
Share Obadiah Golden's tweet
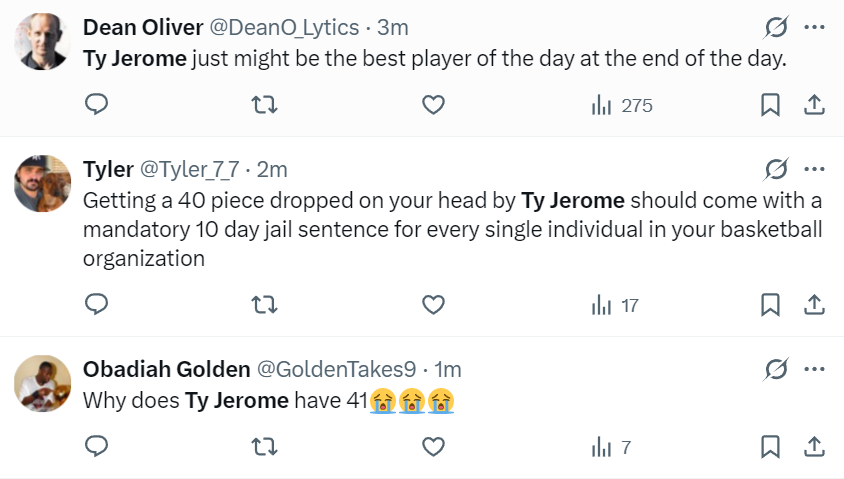click(814, 447)
